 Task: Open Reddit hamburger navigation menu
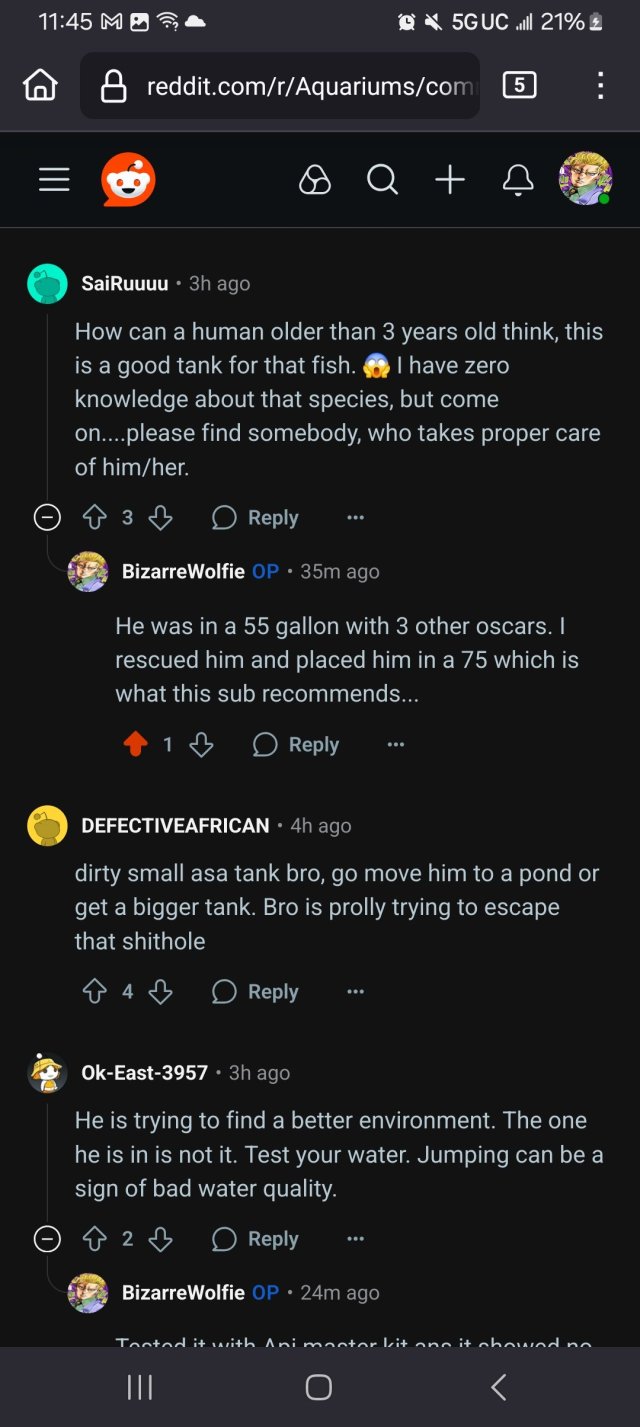pyautogui.click(x=54, y=180)
